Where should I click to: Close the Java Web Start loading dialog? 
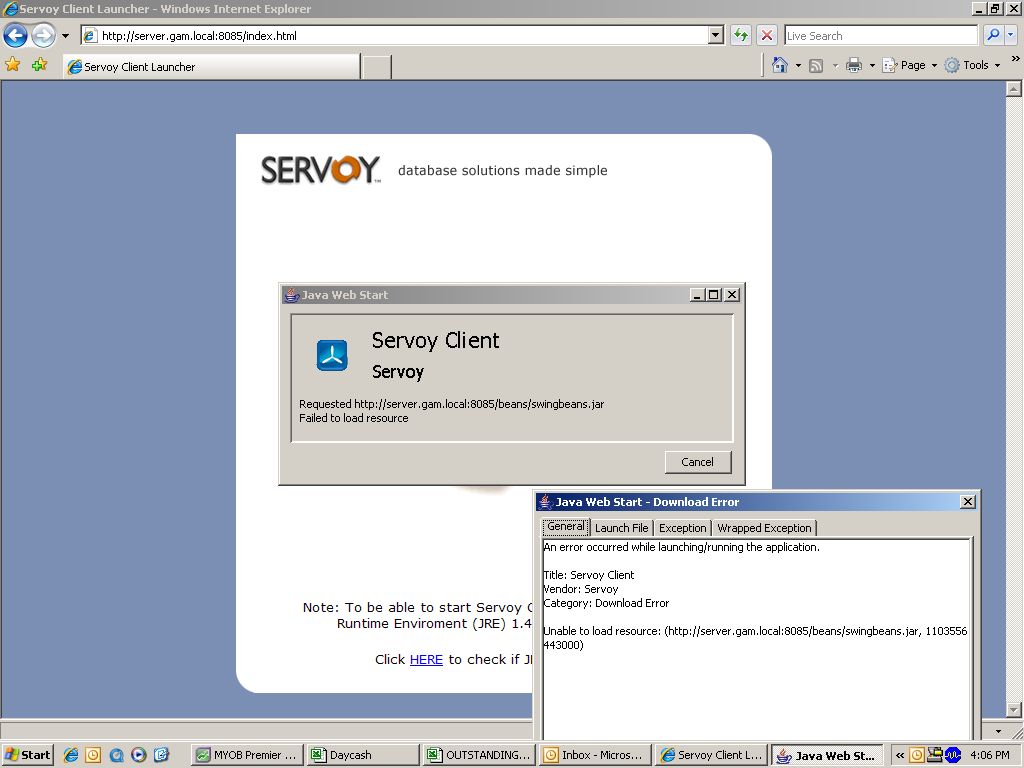732,295
